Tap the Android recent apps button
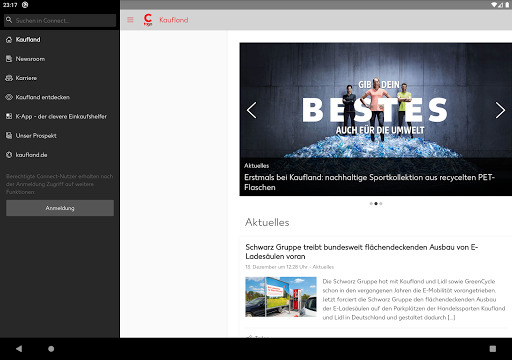Image resolution: width=512 pixels, height=360 pixels. [x=493, y=349]
